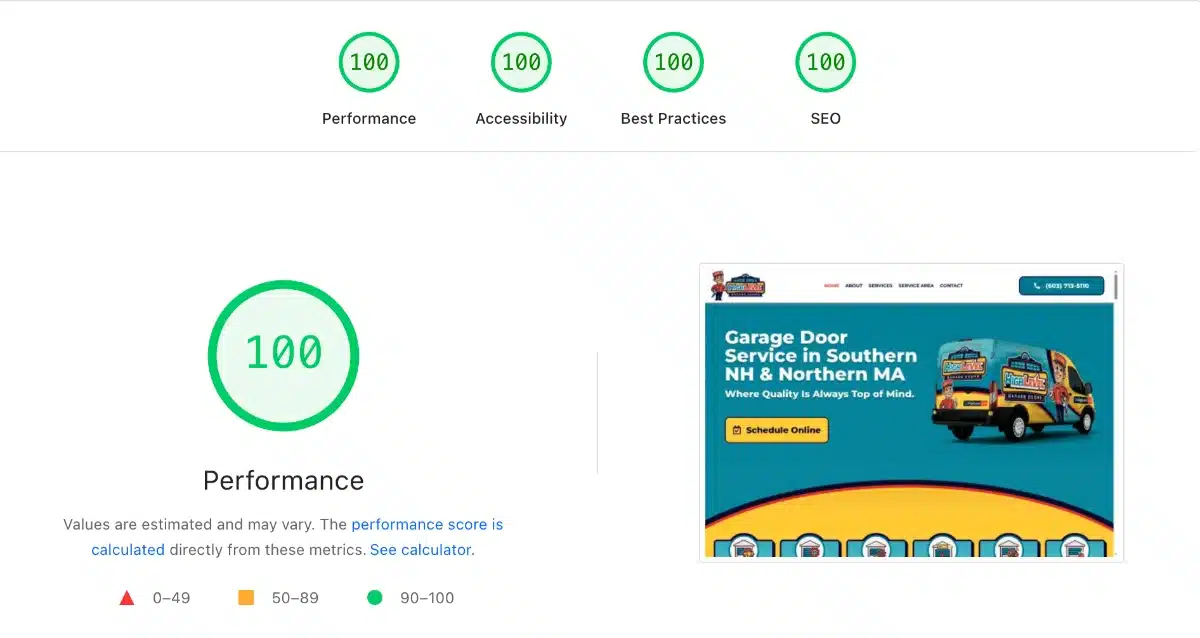Go to SERVICE AREA in the navigation
The image size is (1200, 638).
916,286
